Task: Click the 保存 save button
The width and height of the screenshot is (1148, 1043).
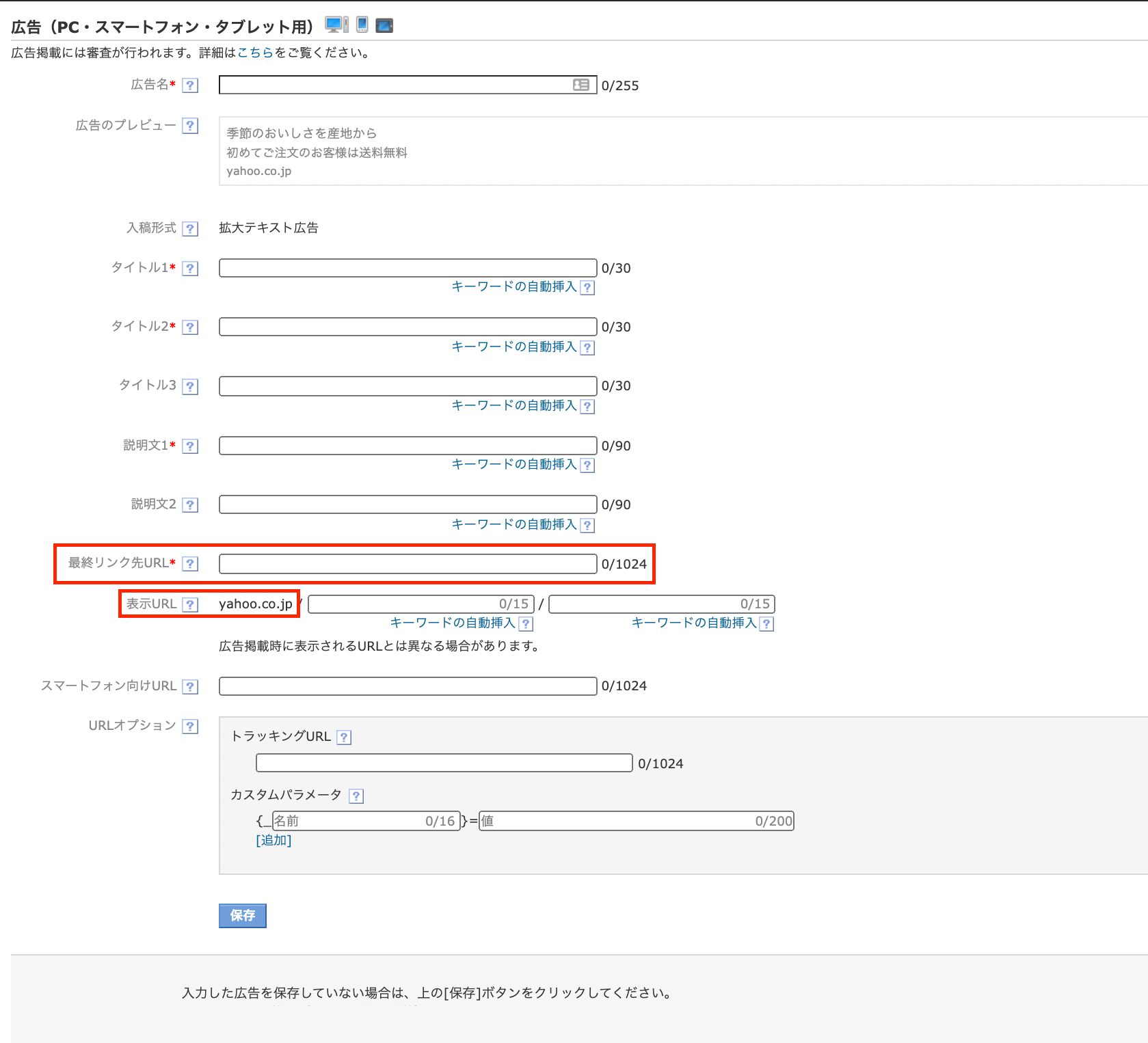Action: [x=243, y=915]
